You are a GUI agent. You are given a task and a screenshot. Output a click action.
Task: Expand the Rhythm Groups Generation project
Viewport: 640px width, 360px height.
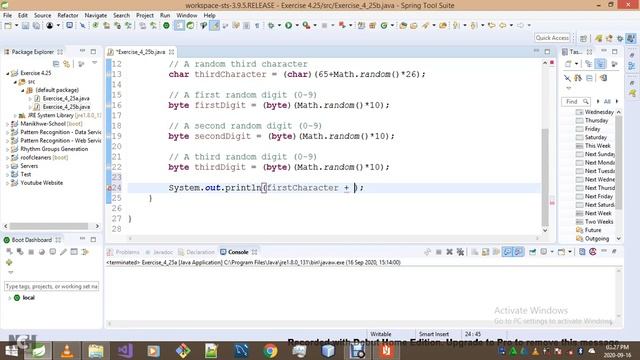click(x=7, y=149)
